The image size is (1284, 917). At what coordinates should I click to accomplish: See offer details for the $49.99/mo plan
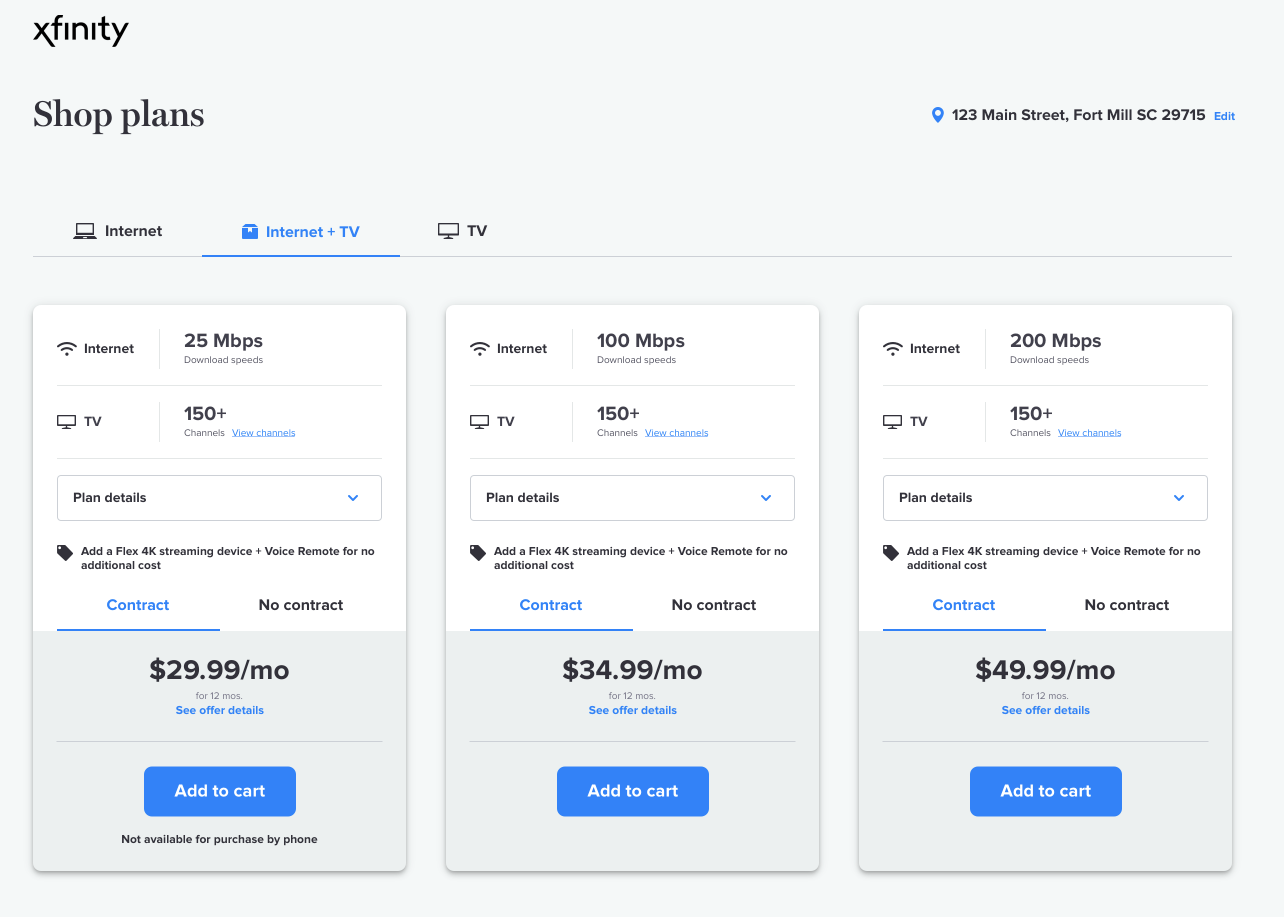(x=1045, y=710)
